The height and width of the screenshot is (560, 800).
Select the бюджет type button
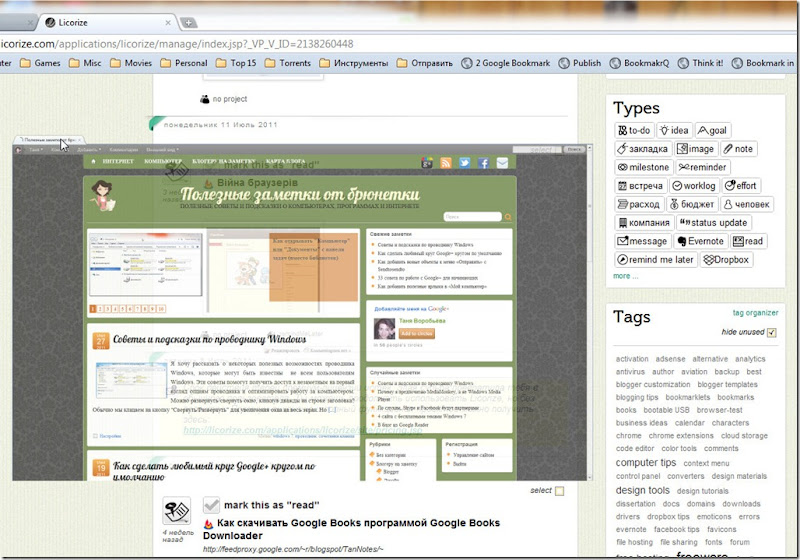692,205
